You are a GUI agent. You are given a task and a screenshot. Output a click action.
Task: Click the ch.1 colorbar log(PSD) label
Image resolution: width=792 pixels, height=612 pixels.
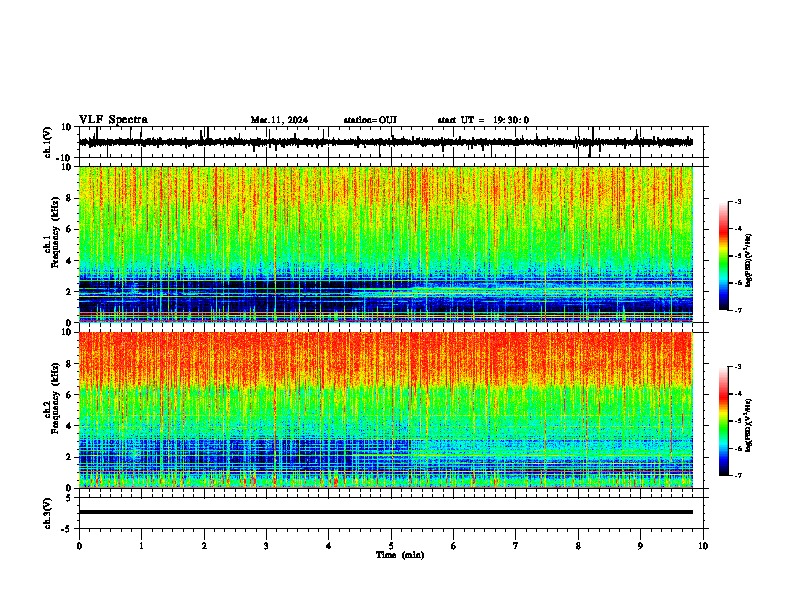pos(749,260)
